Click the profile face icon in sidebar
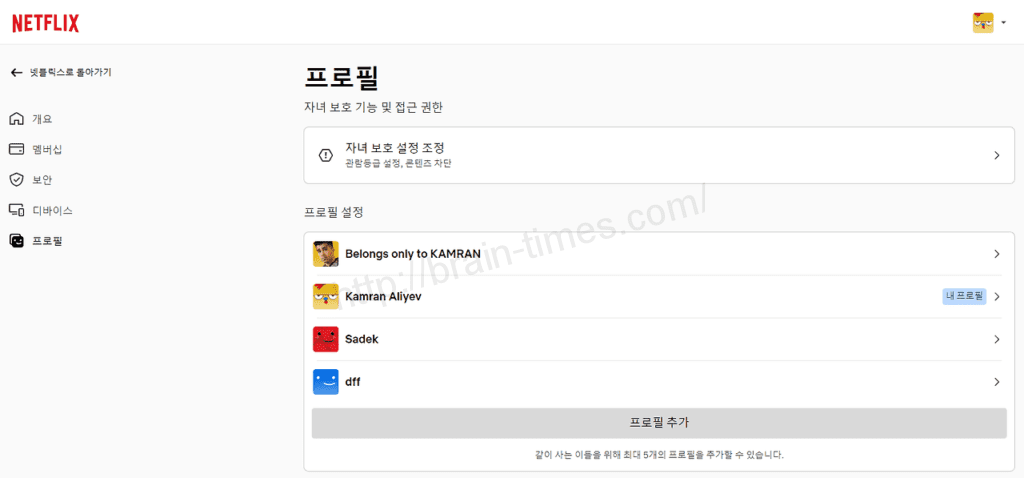 coord(16,241)
